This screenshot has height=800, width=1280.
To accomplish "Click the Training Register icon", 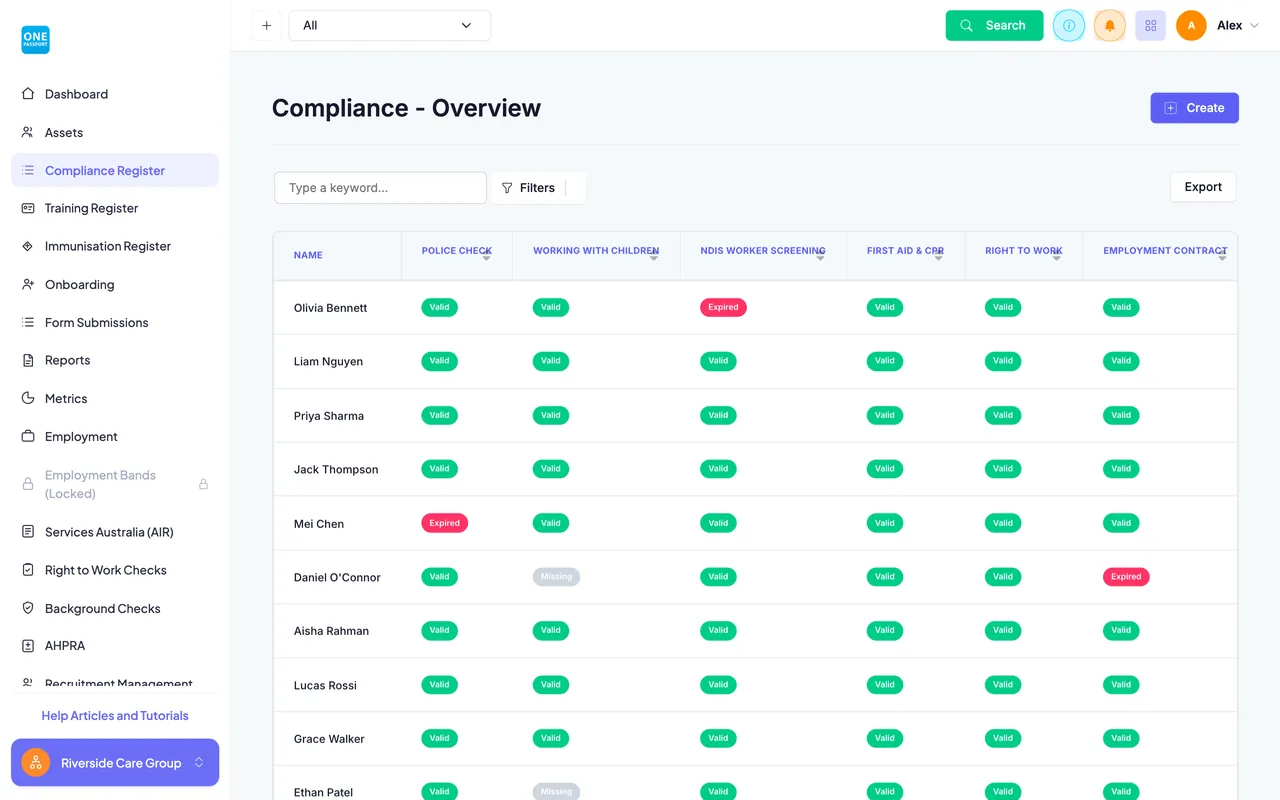I will coord(28,208).
